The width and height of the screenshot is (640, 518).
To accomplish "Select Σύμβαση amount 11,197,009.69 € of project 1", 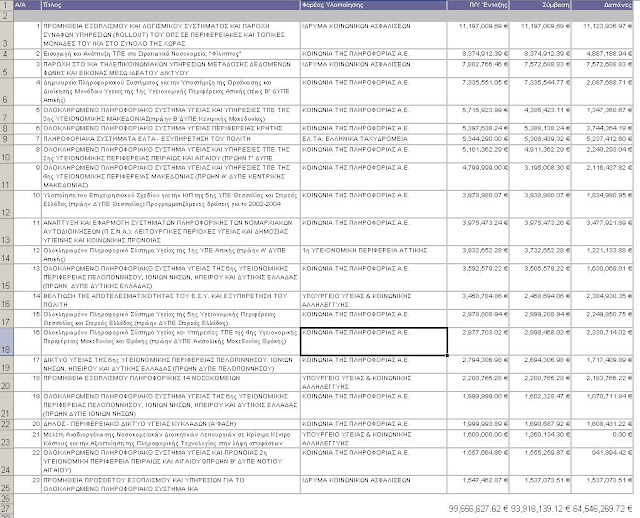I will (x=540, y=35).
